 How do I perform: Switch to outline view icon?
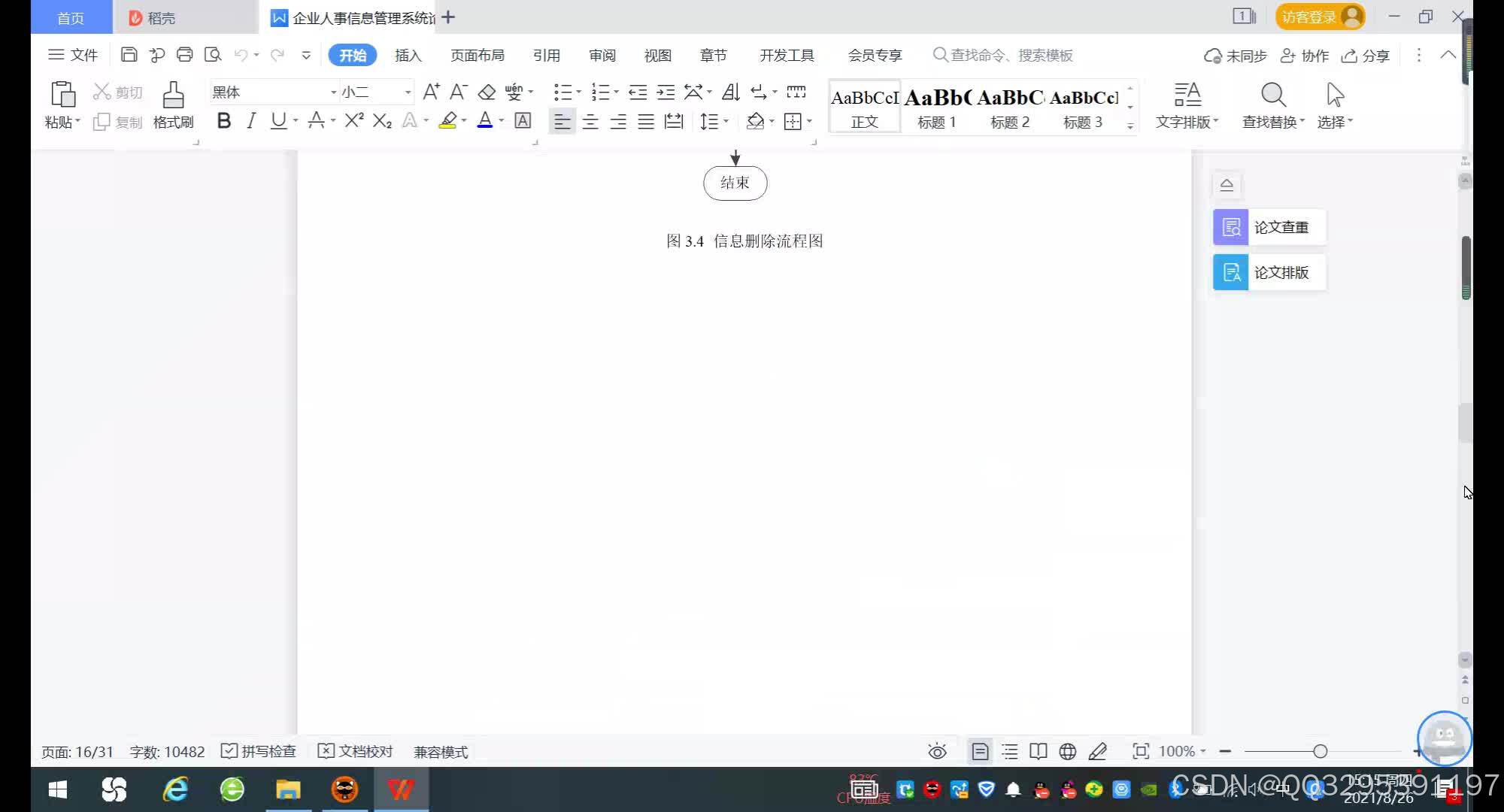pos(1010,751)
